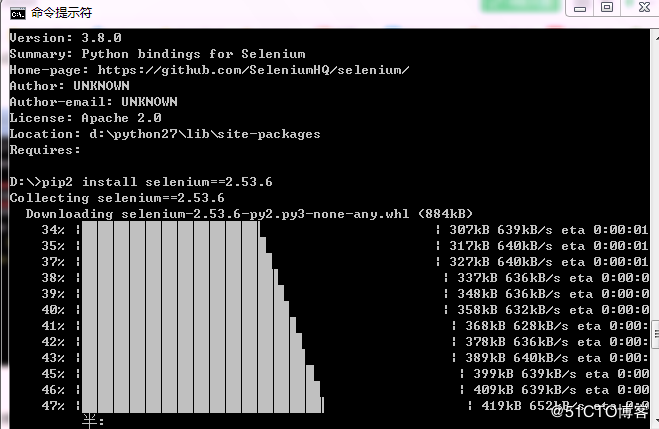Click the 'Author-email: UNKNOWN' line
This screenshot has height=429, width=659.
point(94,102)
